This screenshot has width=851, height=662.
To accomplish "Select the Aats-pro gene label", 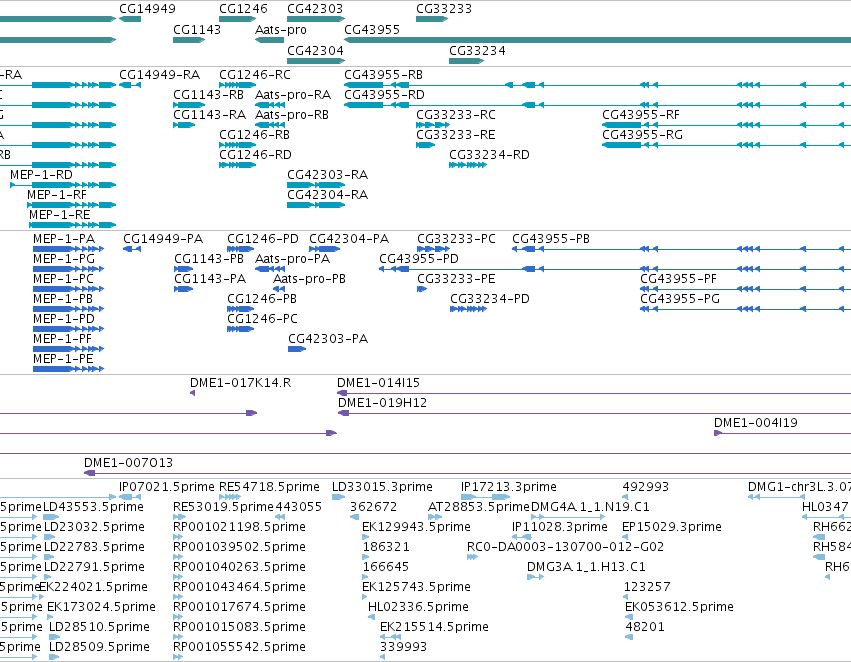I will click(x=281, y=29).
